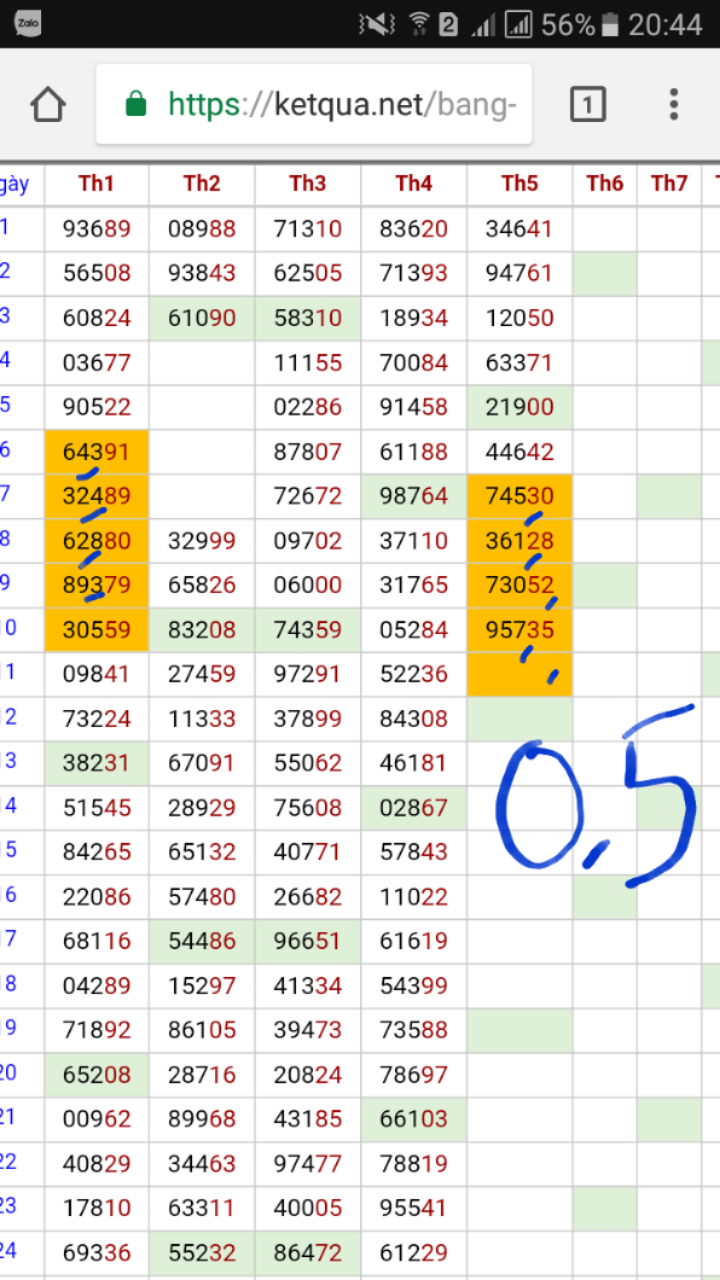This screenshot has height=1280, width=720.
Task: Tap the green cell showing 61090
Action: click(202, 318)
